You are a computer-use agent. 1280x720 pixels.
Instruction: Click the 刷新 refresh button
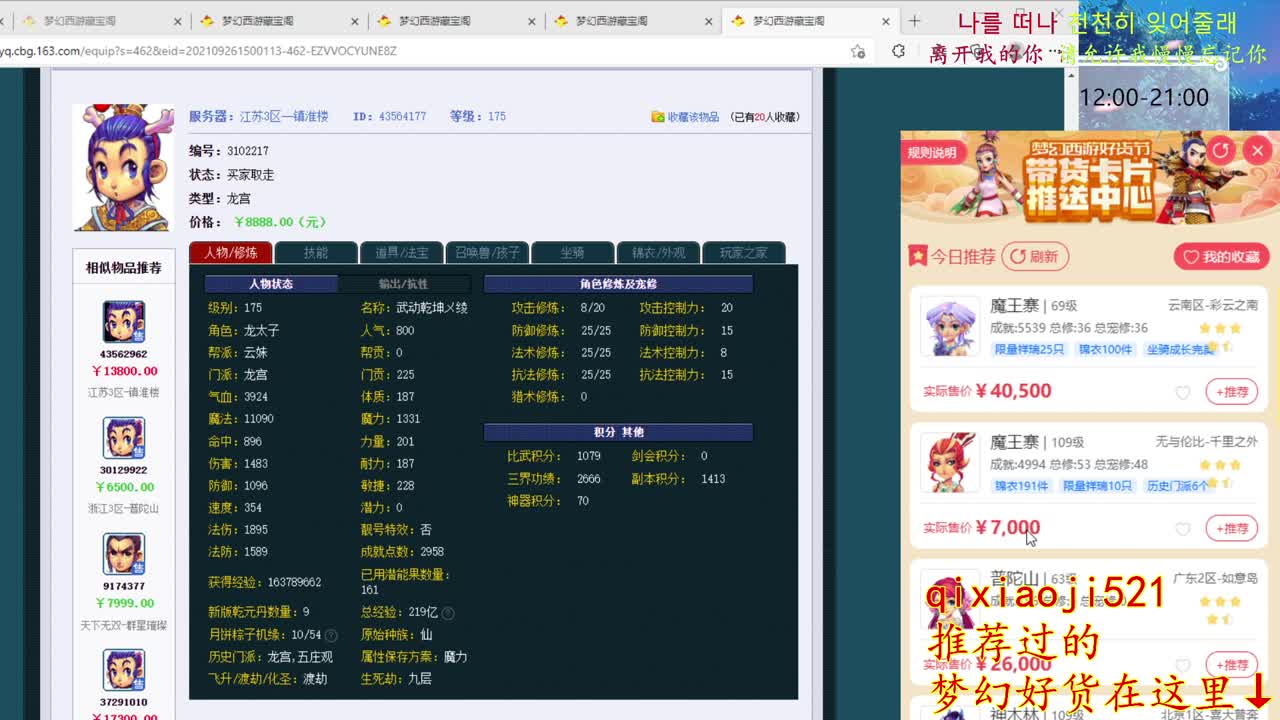[x=1035, y=257]
